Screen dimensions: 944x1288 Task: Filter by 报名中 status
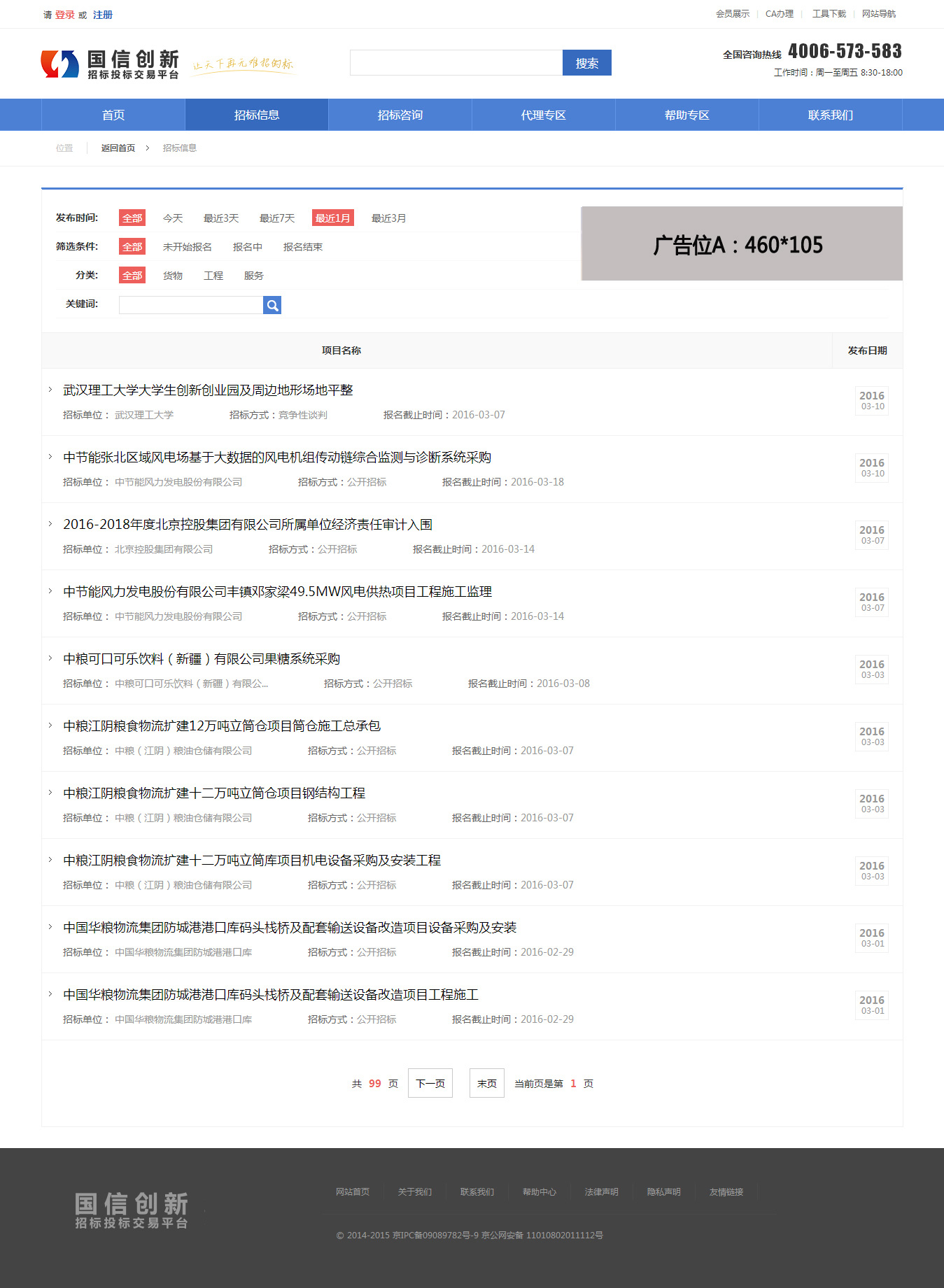pos(247,247)
